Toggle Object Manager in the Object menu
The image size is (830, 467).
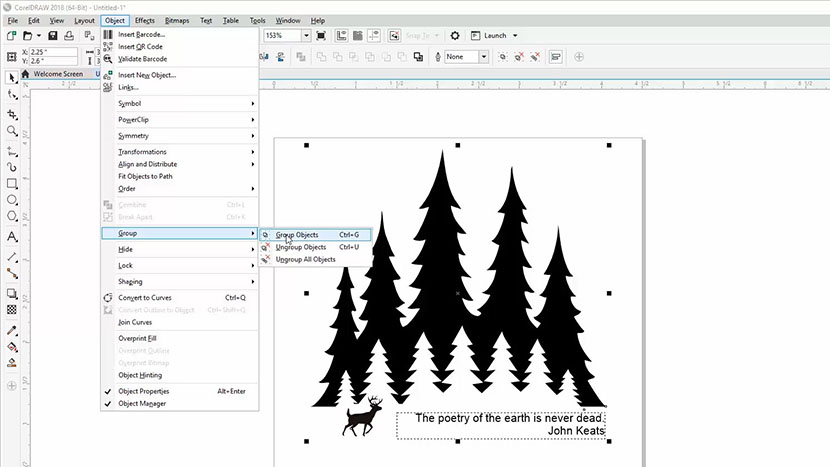tap(142, 404)
